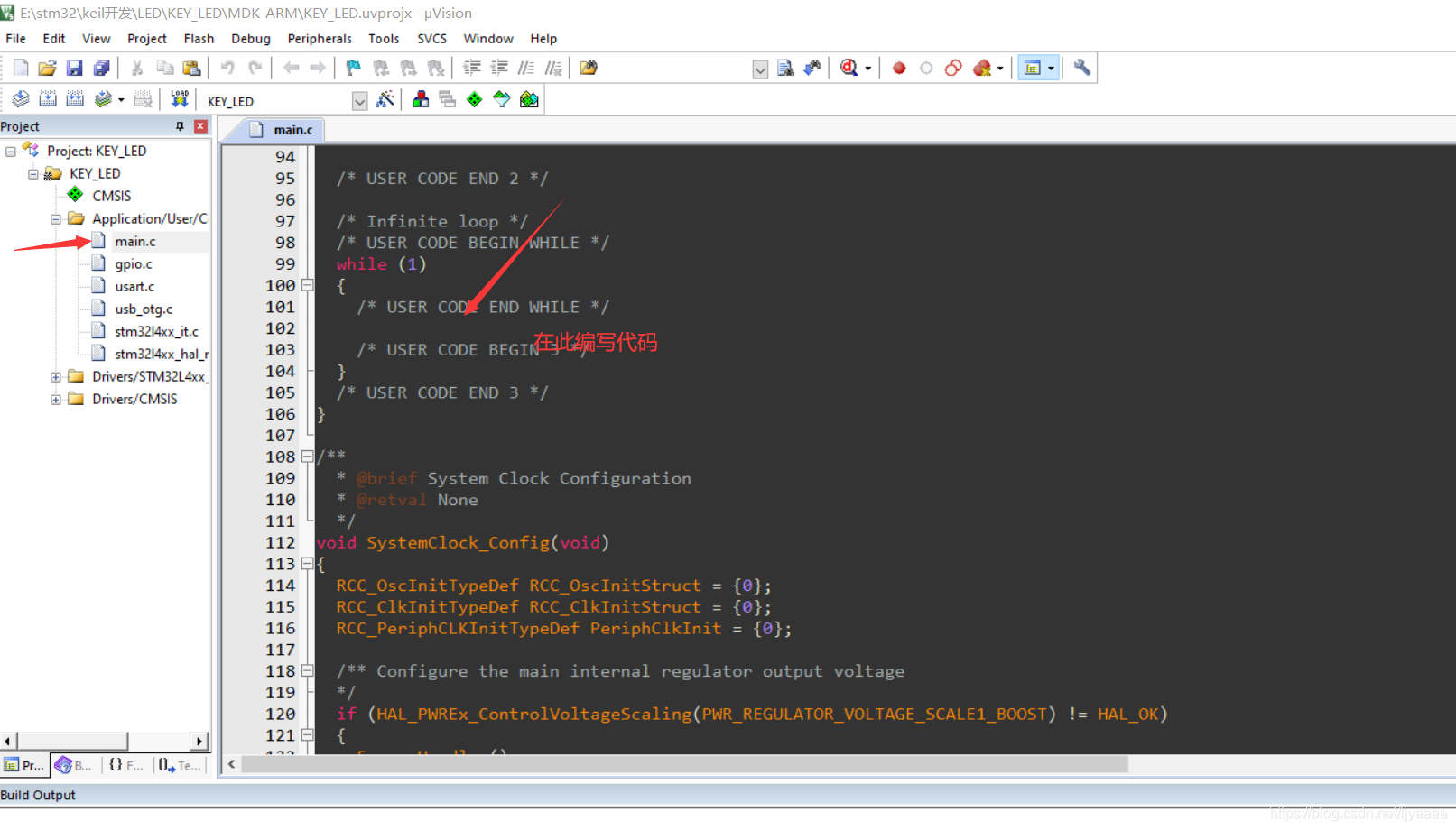Toggle the project window layout button
Viewport: 1456px width, 830px height.
pyautogui.click(x=1033, y=68)
